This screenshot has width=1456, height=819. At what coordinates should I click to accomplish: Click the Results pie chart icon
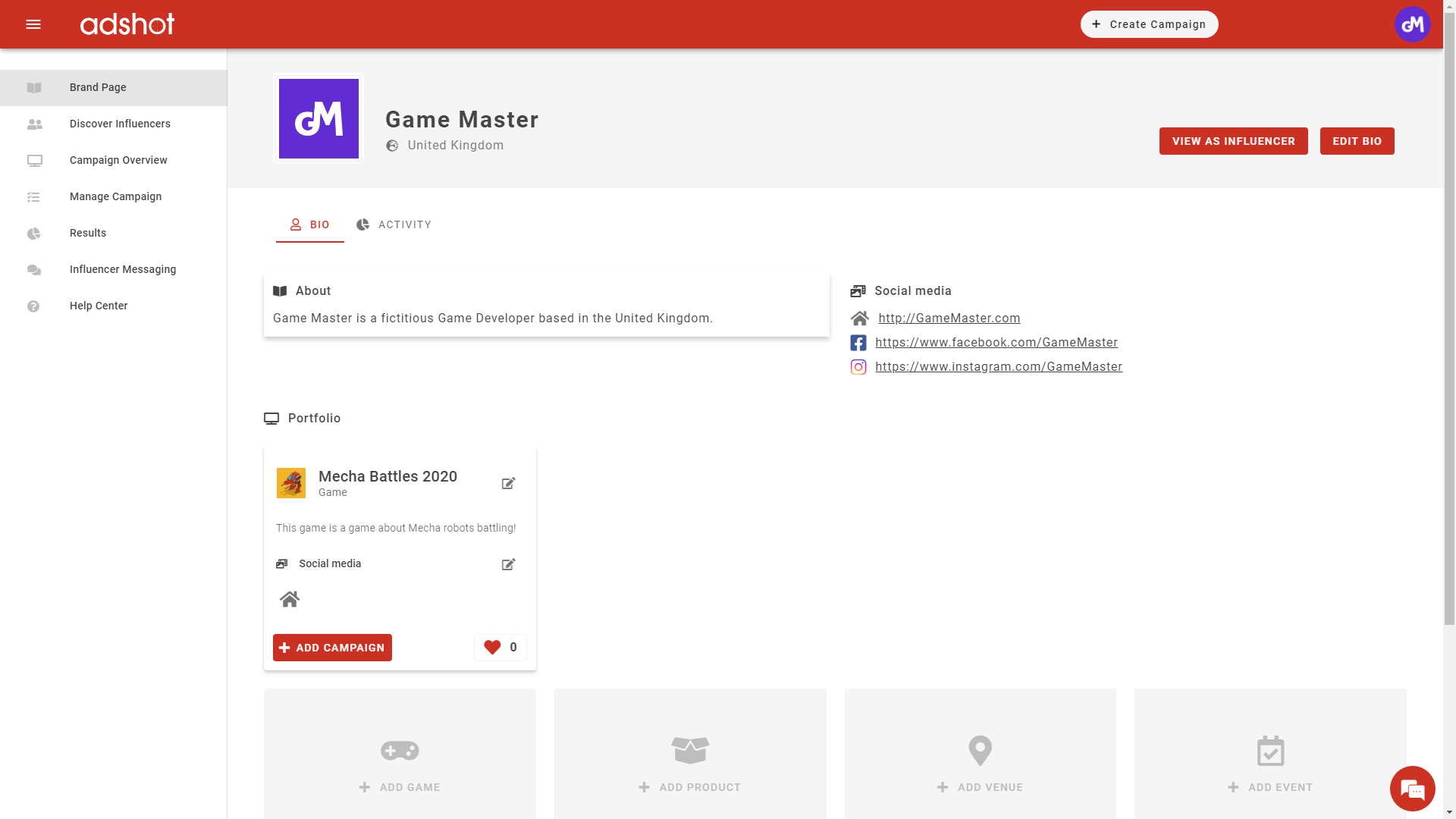click(33, 234)
